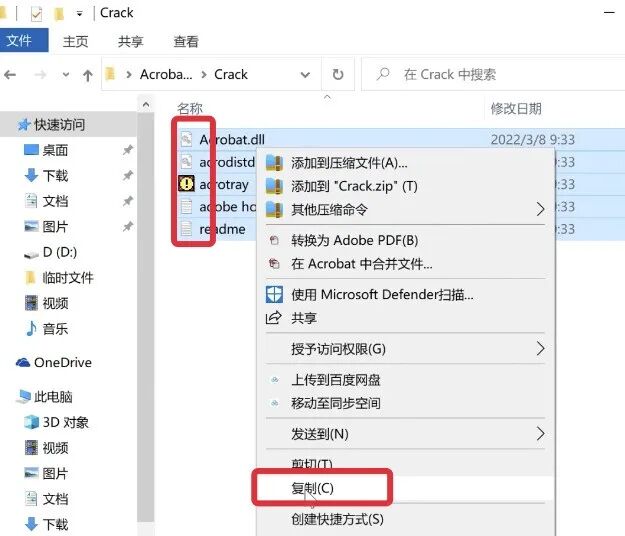Viewport: 625px width, 536px height.
Task: Expand the 发送到(N) submenu
Action: [x=406, y=434]
